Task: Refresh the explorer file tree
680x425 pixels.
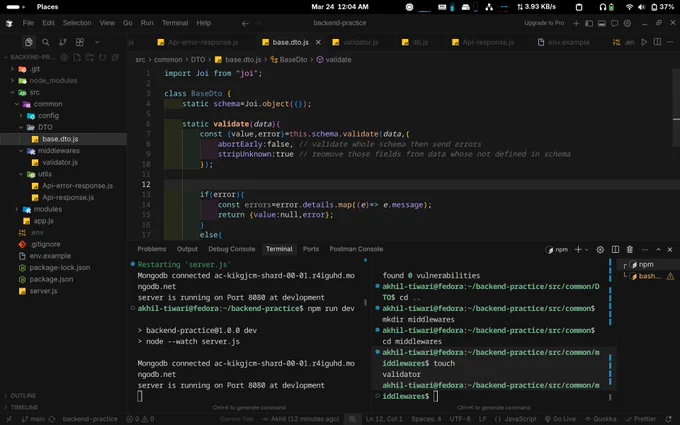Action: click(x=102, y=57)
